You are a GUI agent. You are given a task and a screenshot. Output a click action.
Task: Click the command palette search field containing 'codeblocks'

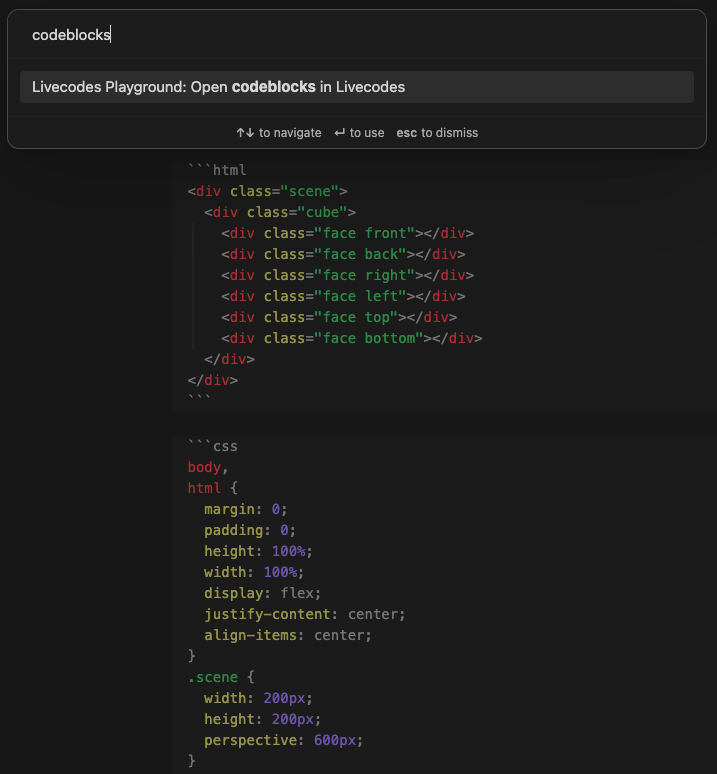(357, 35)
